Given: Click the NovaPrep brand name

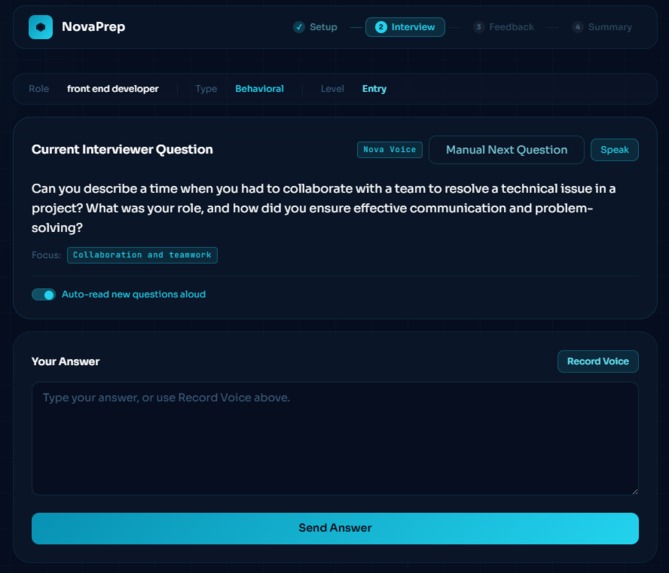Looking at the screenshot, I should point(93,27).
